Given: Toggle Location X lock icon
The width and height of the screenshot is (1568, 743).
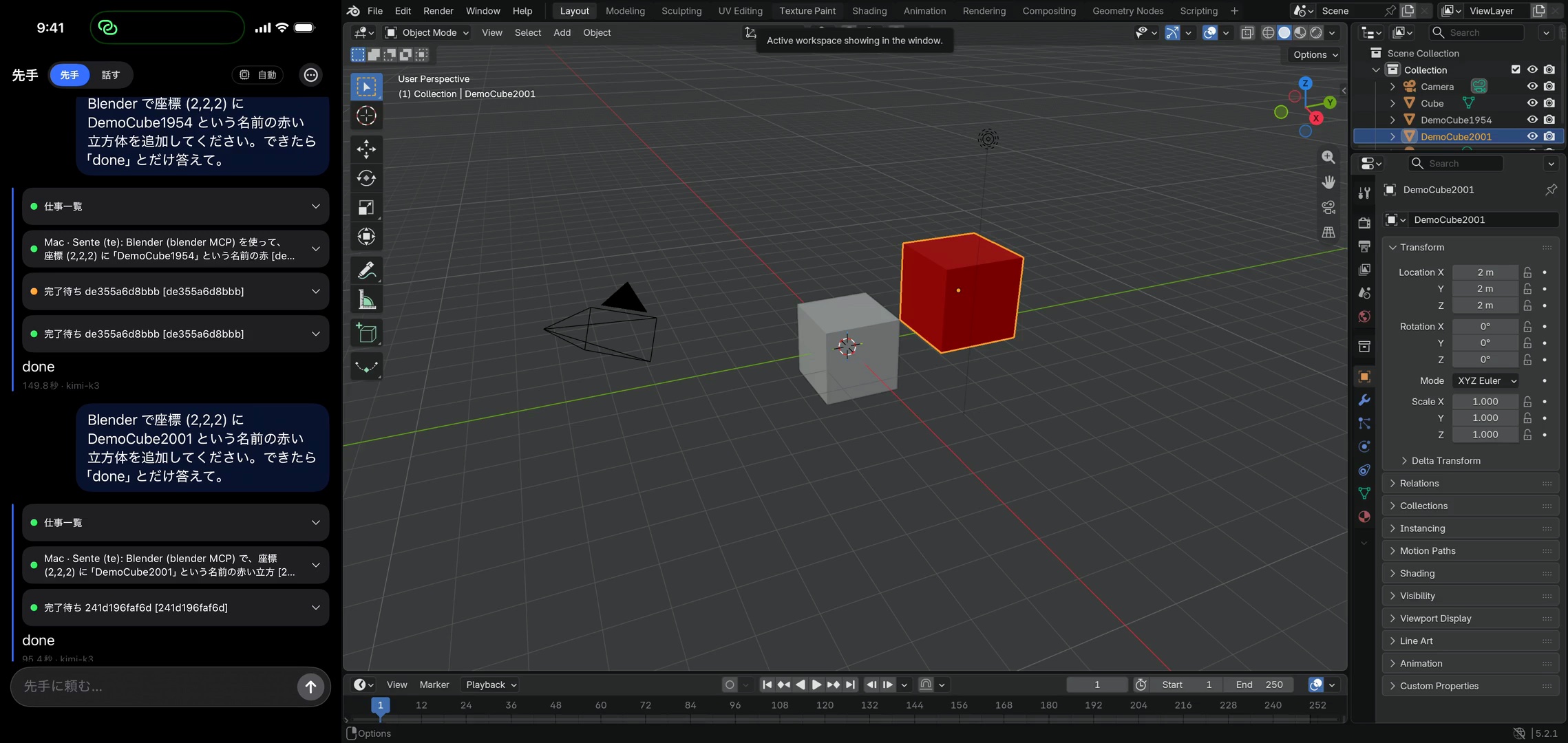Looking at the screenshot, I should [x=1527, y=272].
